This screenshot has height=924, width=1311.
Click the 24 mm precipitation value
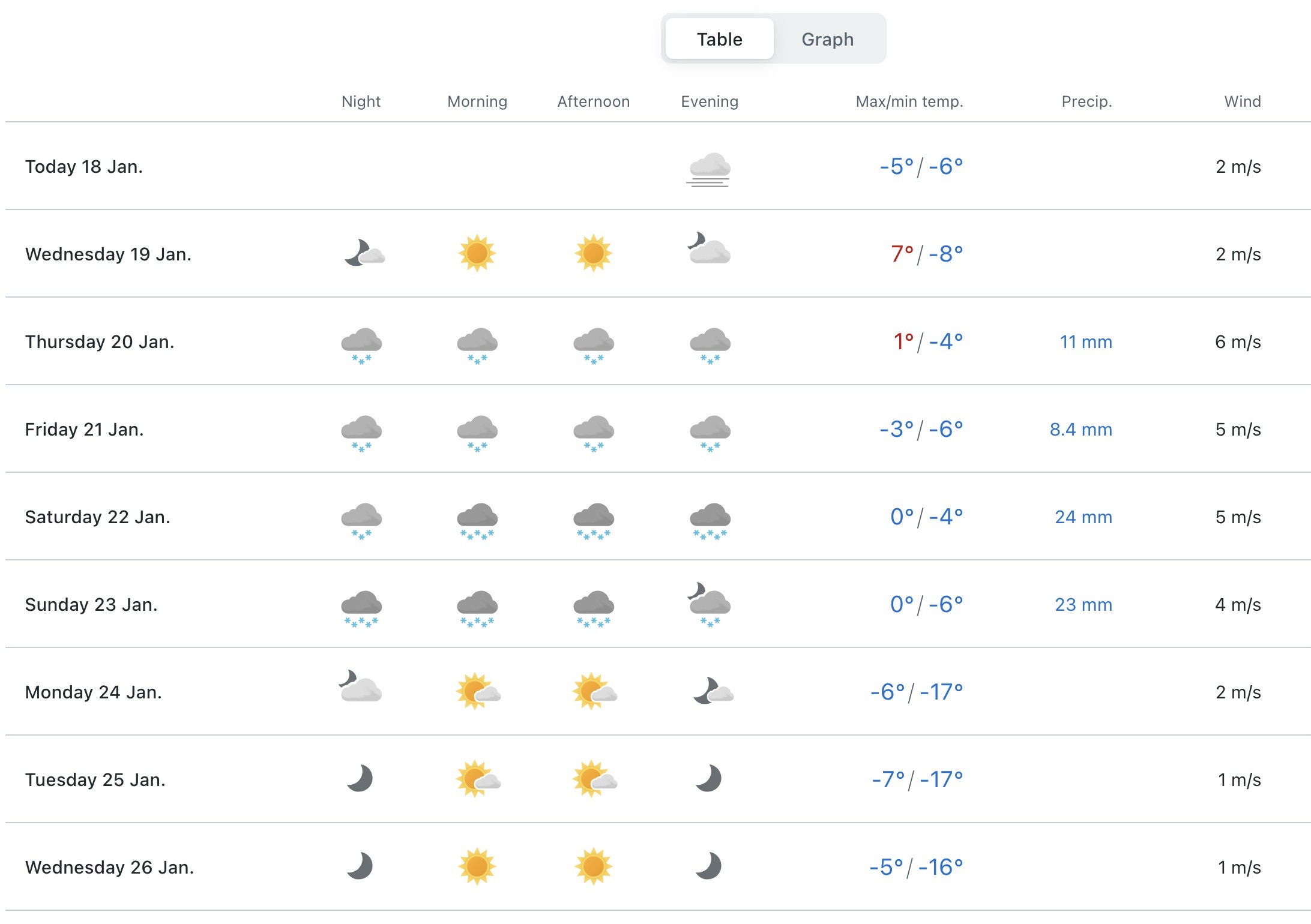coord(1083,517)
